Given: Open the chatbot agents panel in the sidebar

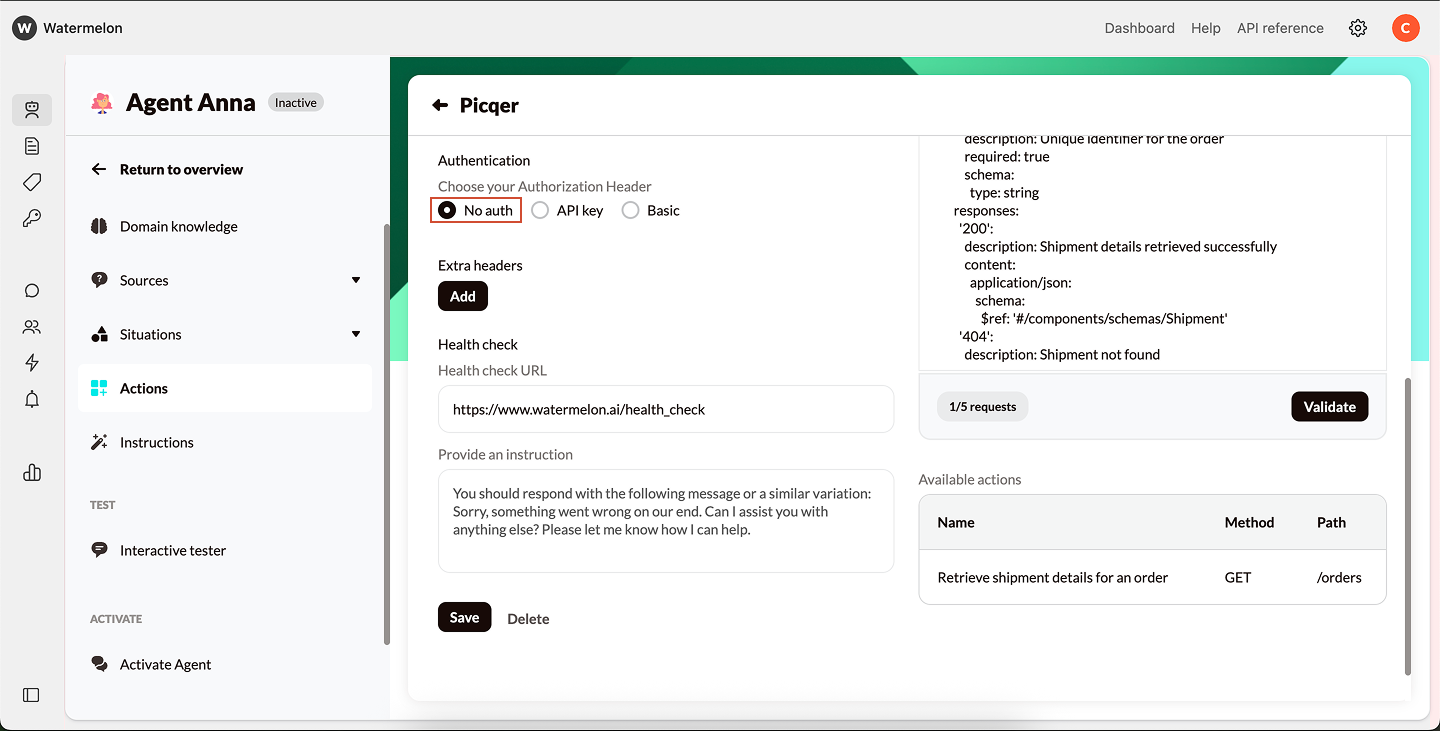Looking at the screenshot, I should click(x=32, y=110).
